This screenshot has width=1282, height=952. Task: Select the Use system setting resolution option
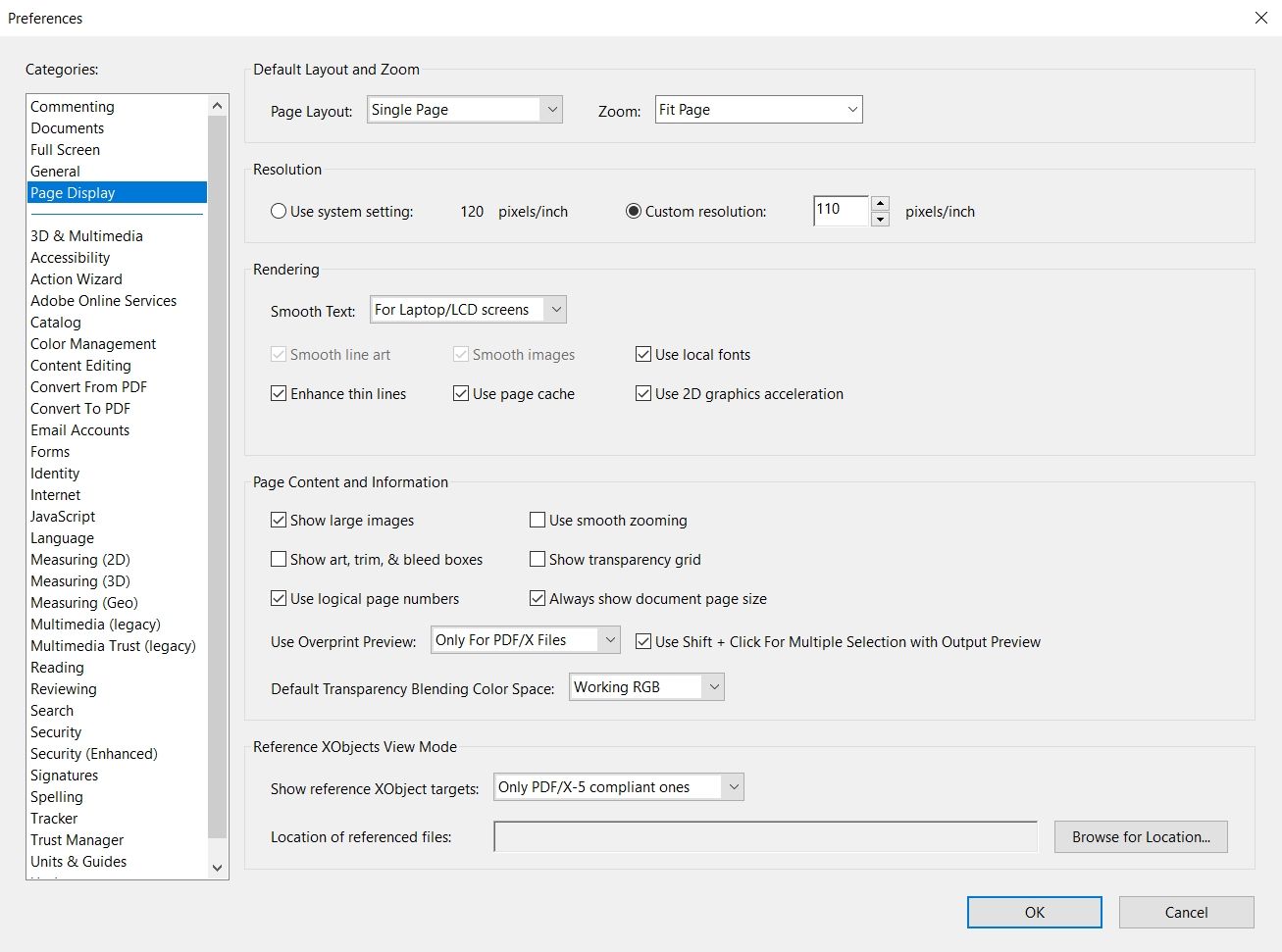(279, 211)
